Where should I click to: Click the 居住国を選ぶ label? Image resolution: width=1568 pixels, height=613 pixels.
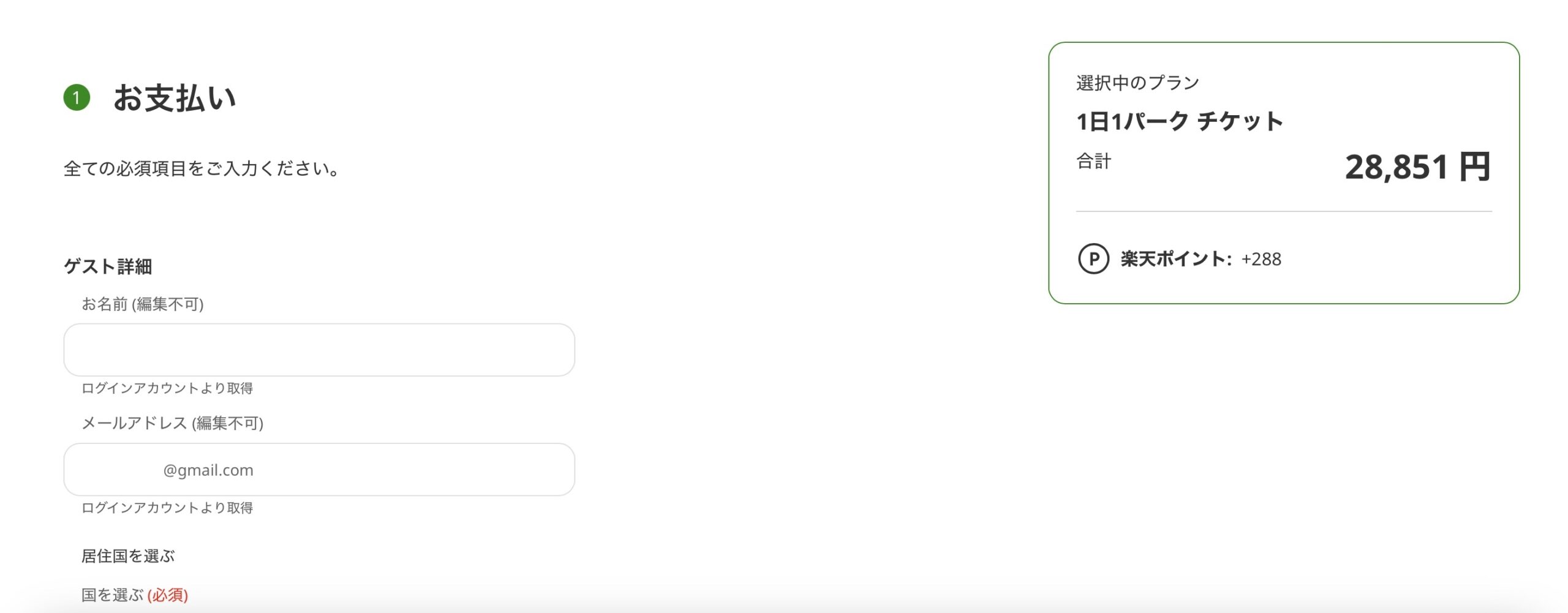point(128,556)
